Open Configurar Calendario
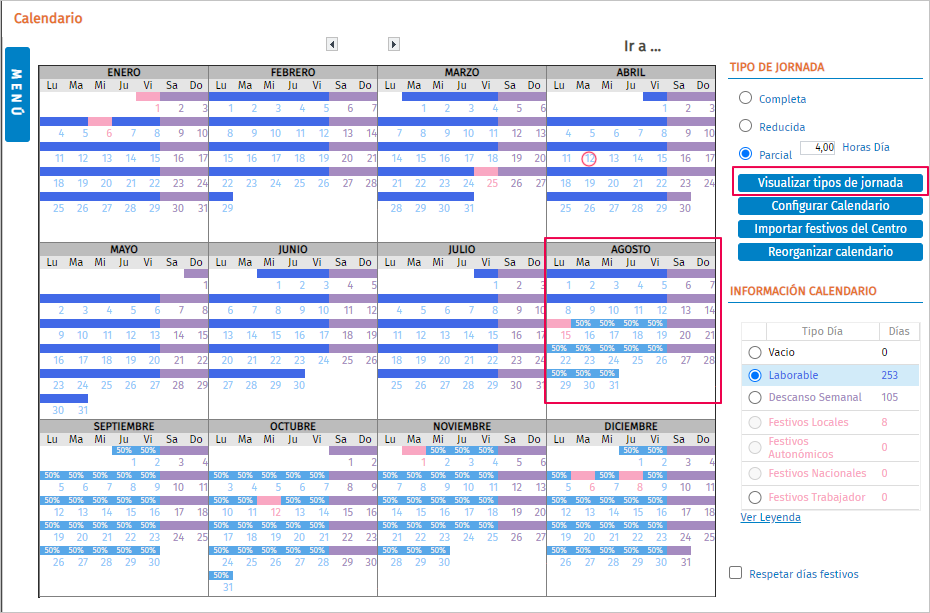The image size is (930, 613). click(x=830, y=206)
